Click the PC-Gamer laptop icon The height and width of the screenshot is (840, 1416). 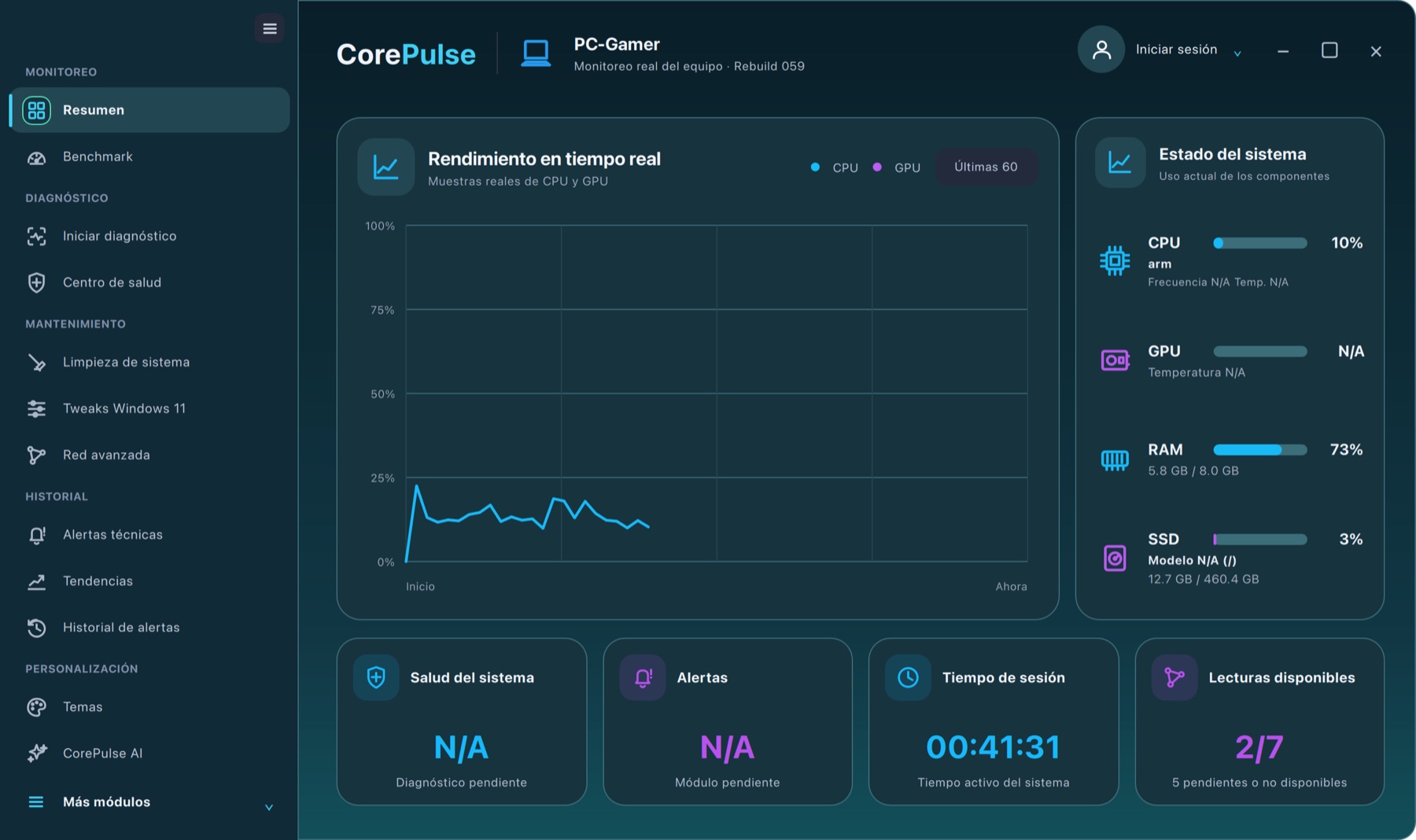tap(537, 53)
